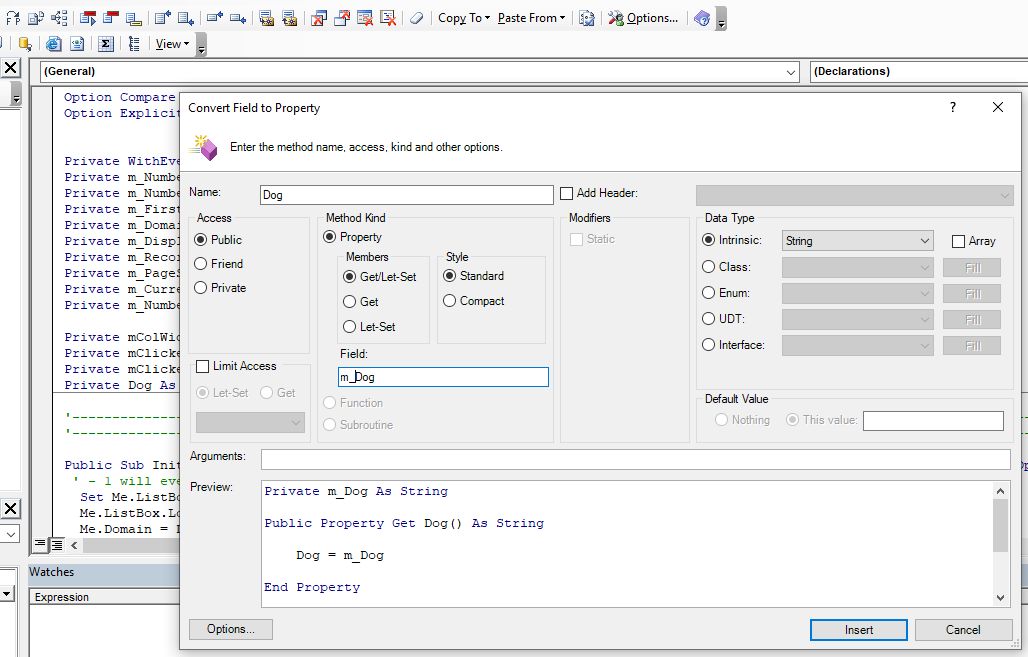Viewport: 1028px width, 657px height.
Task: Select Standard style radio button
Action: (x=449, y=276)
